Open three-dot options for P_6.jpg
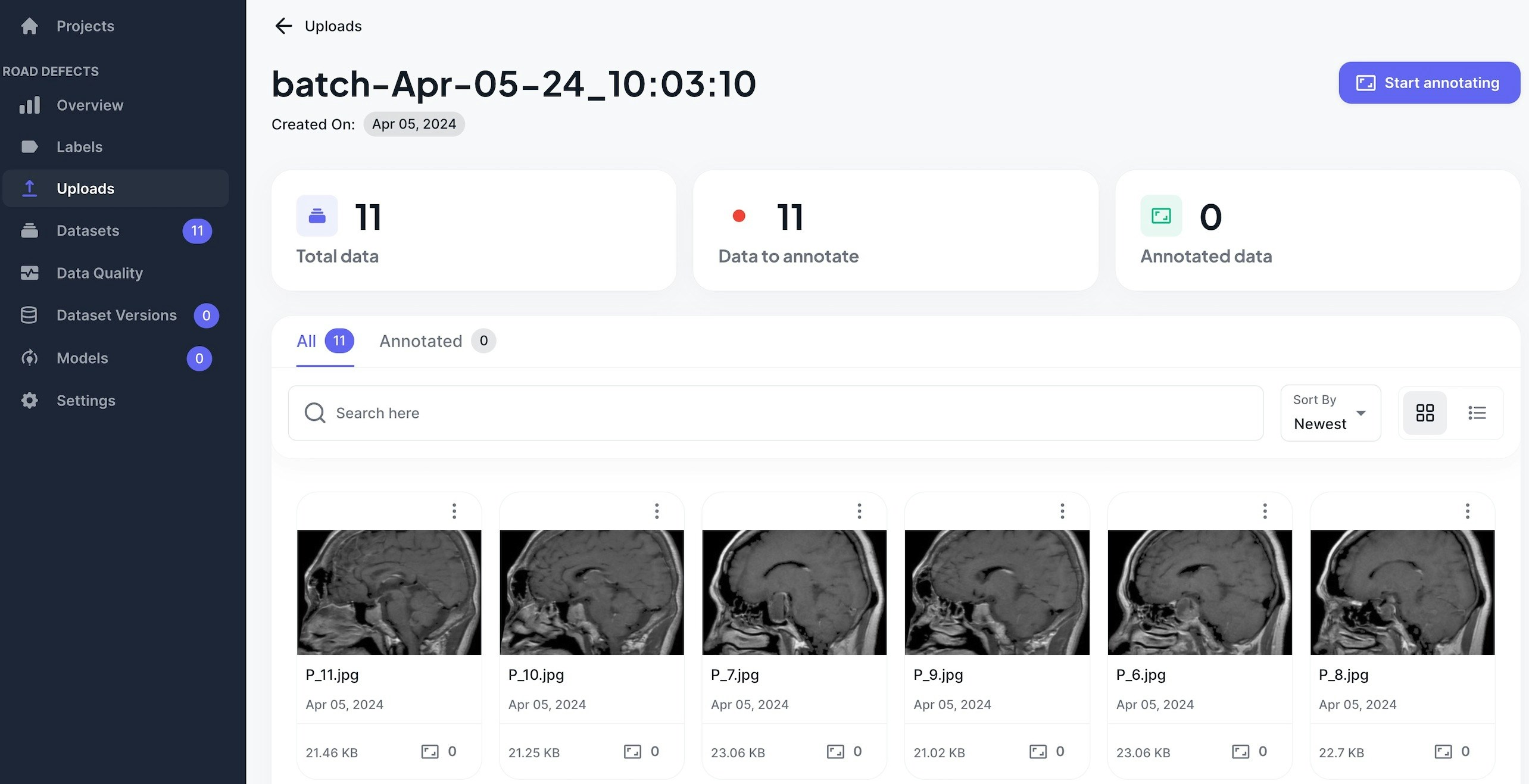The width and height of the screenshot is (1529, 784). tap(1265, 511)
